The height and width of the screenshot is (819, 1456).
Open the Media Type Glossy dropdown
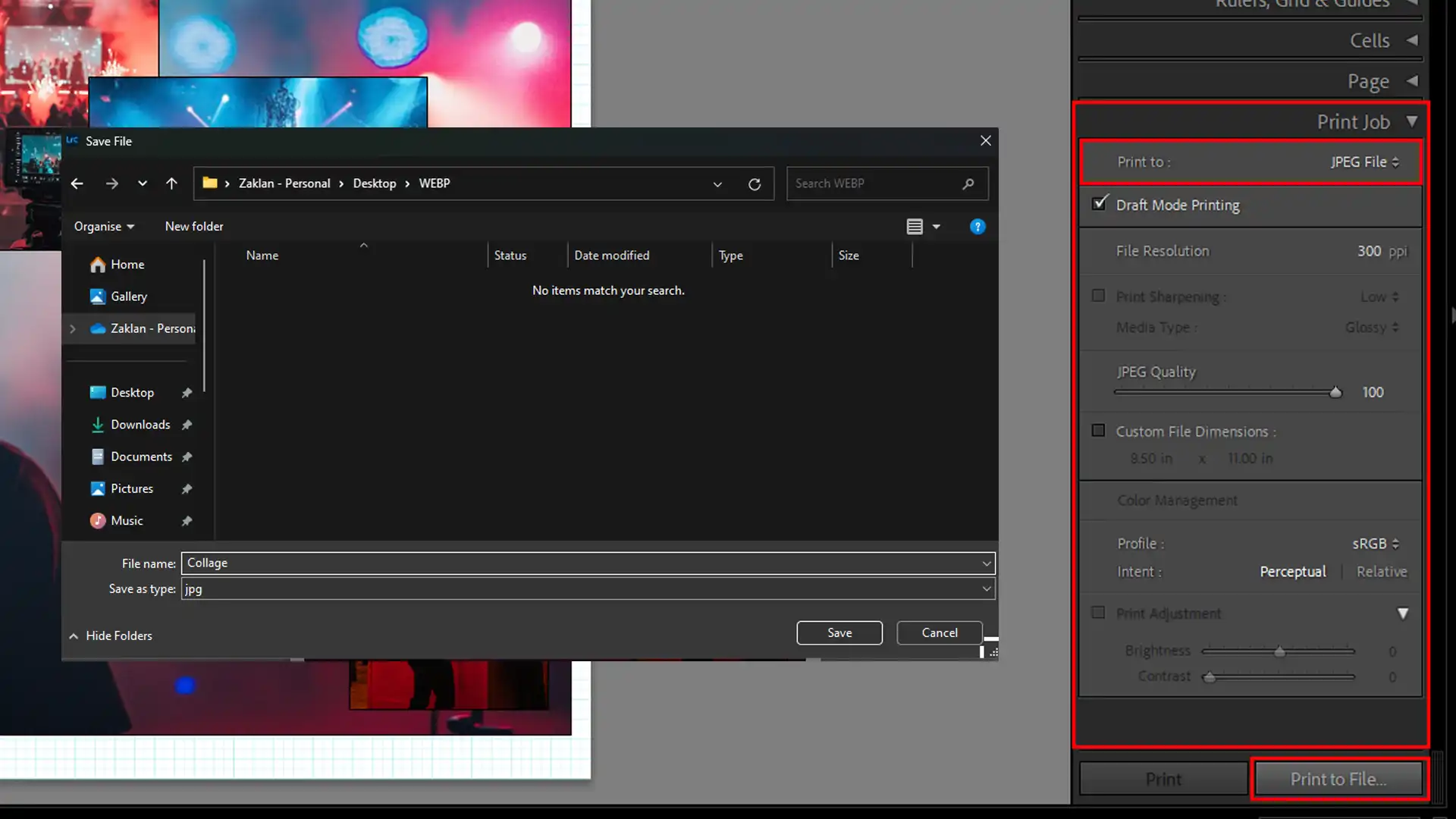pyautogui.click(x=1372, y=328)
